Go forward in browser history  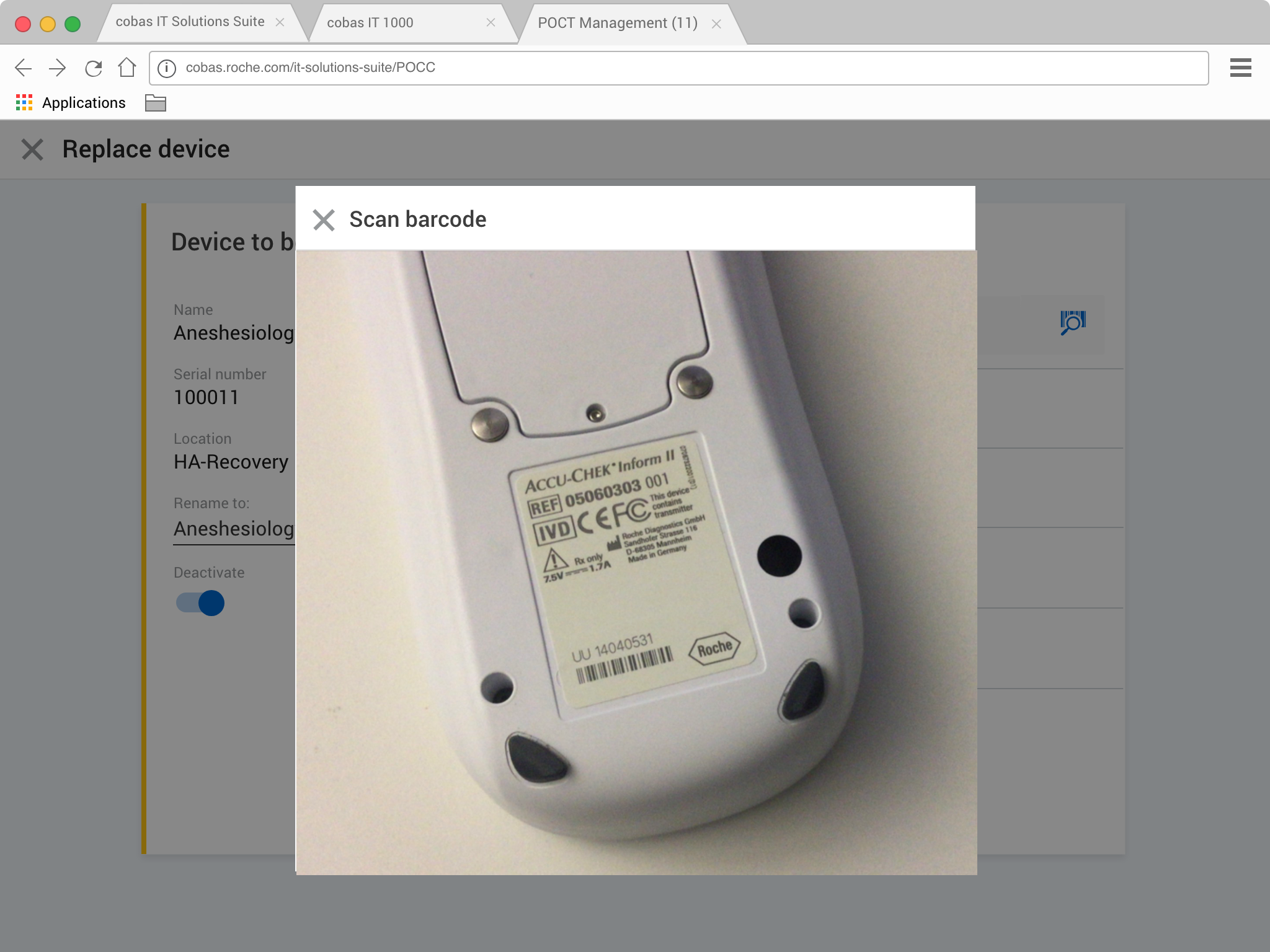pyautogui.click(x=58, y=68)
